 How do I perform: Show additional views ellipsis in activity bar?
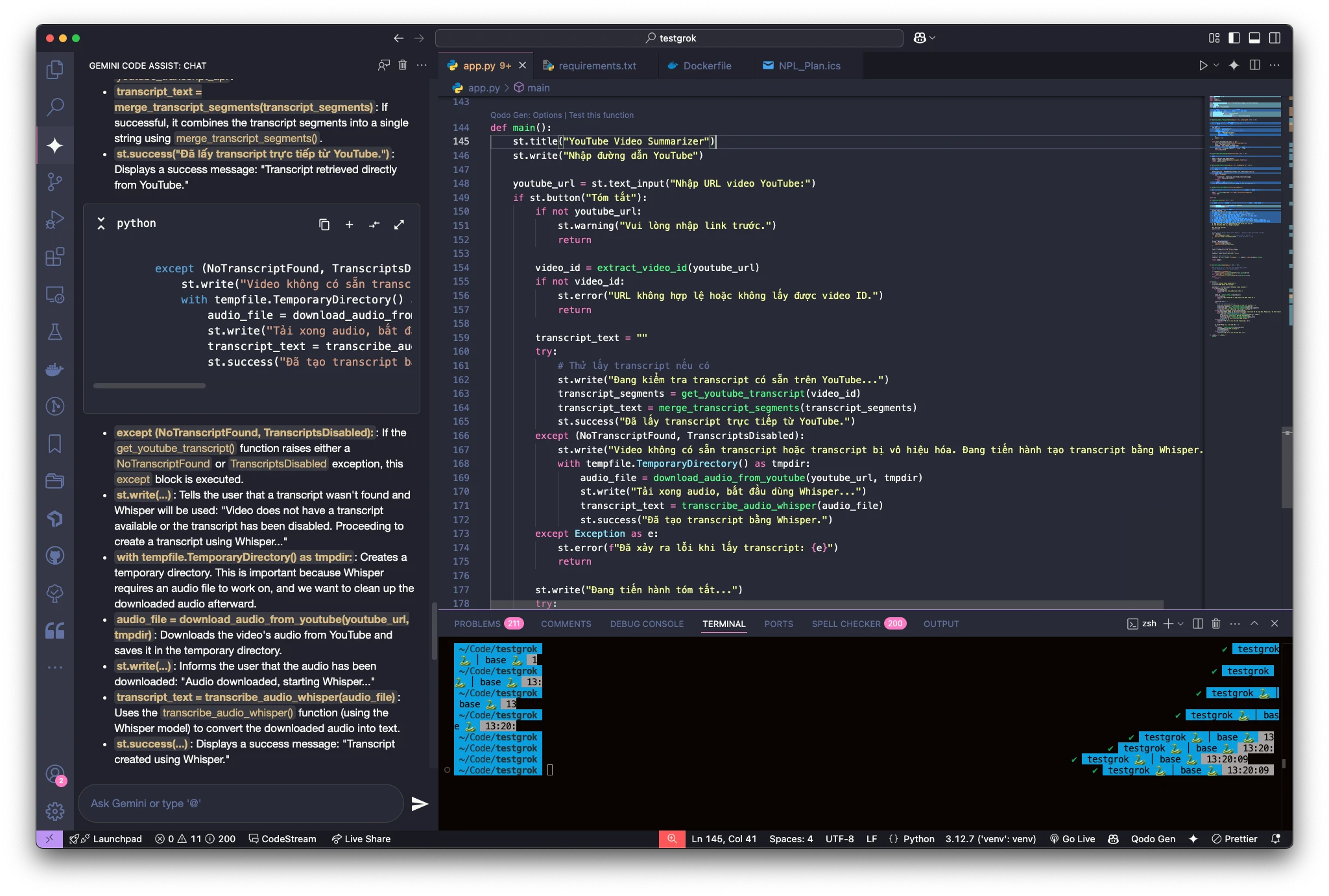[55, 667]
